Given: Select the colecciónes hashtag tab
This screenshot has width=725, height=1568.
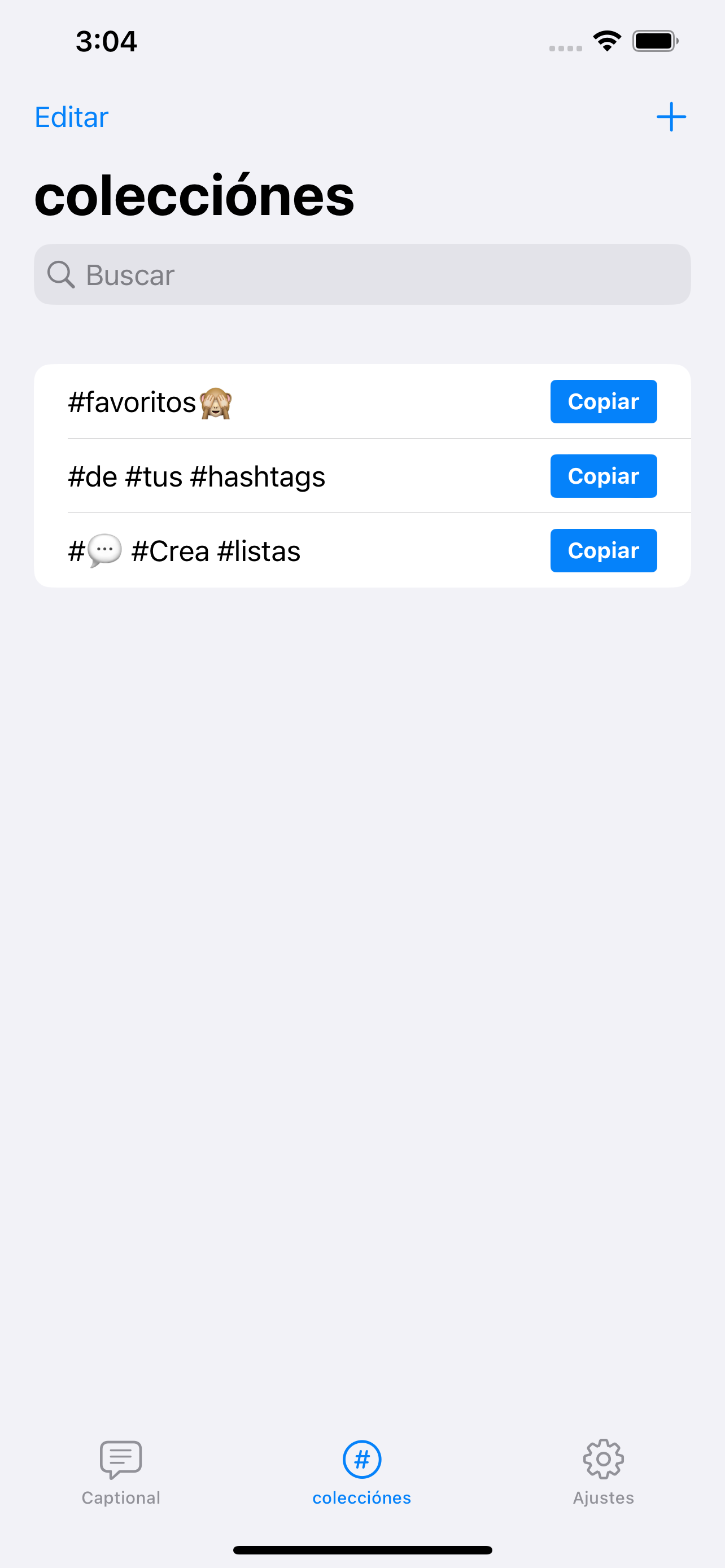Looking at the screenshot, I should pos(362,1472).
